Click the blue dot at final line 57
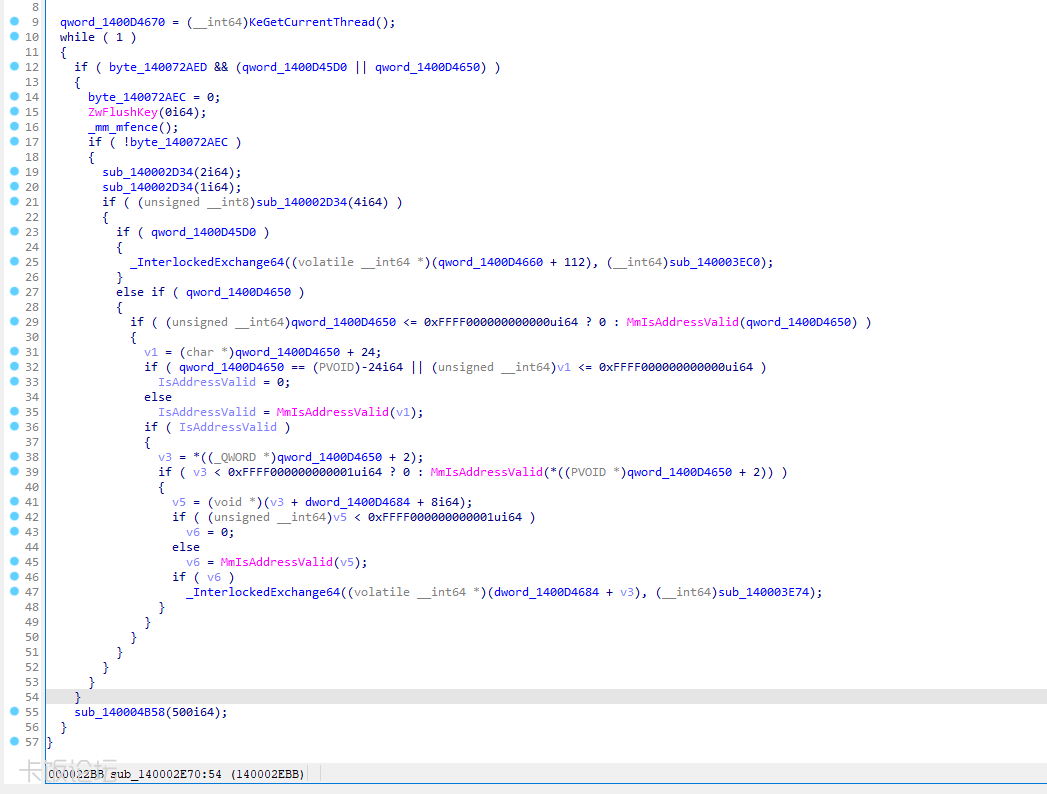This screenshot has height=794, width=1047. tap(13, 742)
